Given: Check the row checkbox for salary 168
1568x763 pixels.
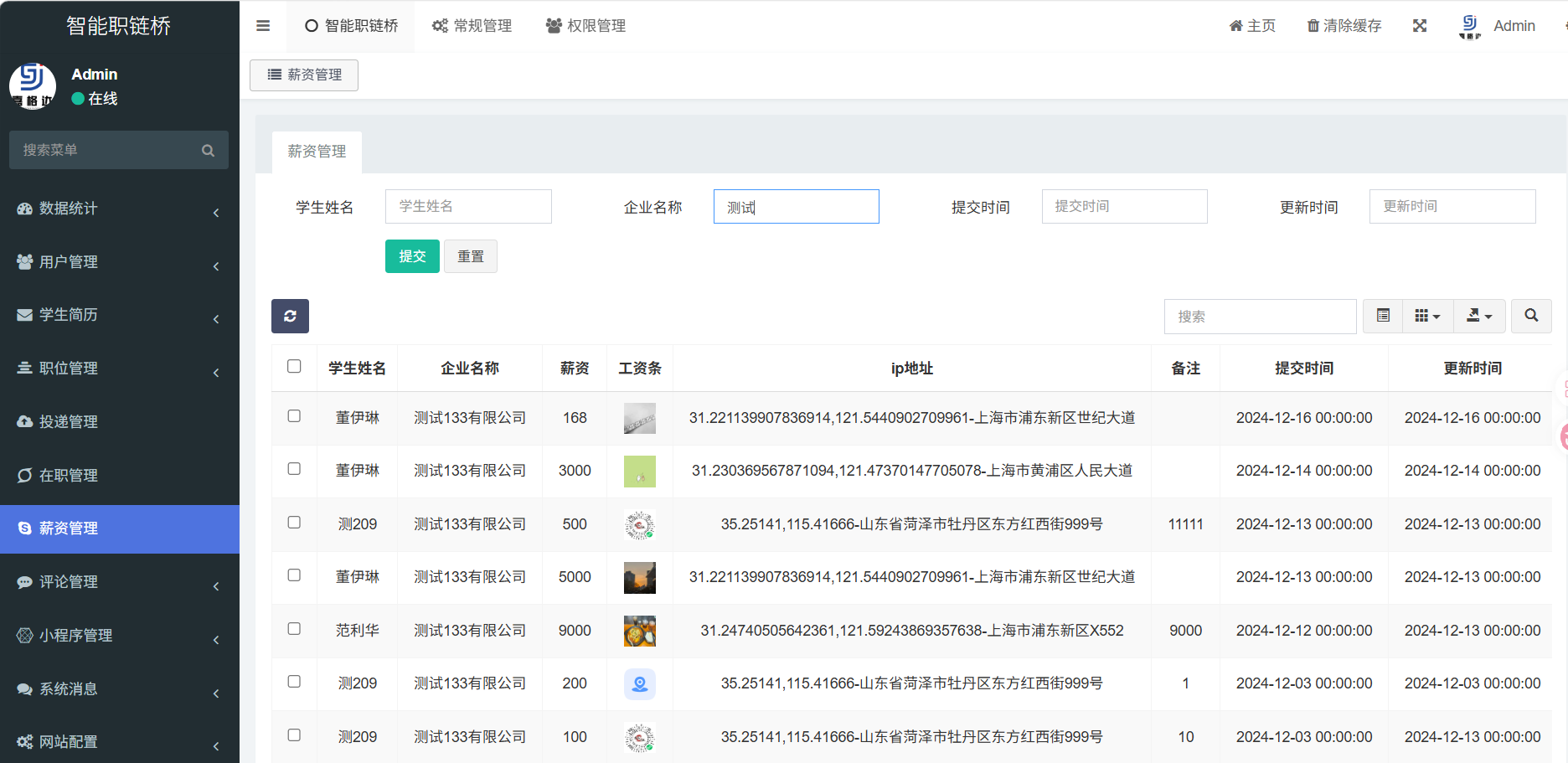Looking at the screenshot, I should (294, 416).
